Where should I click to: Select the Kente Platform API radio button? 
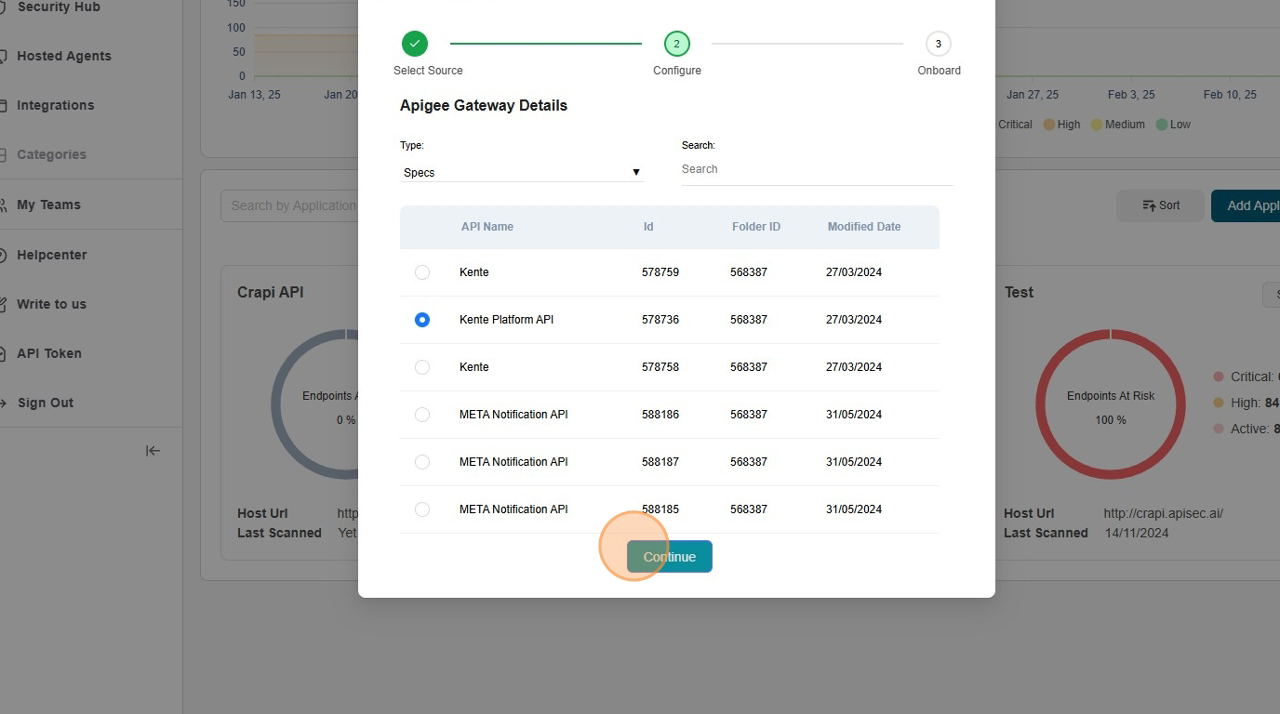tap(422, 320)
